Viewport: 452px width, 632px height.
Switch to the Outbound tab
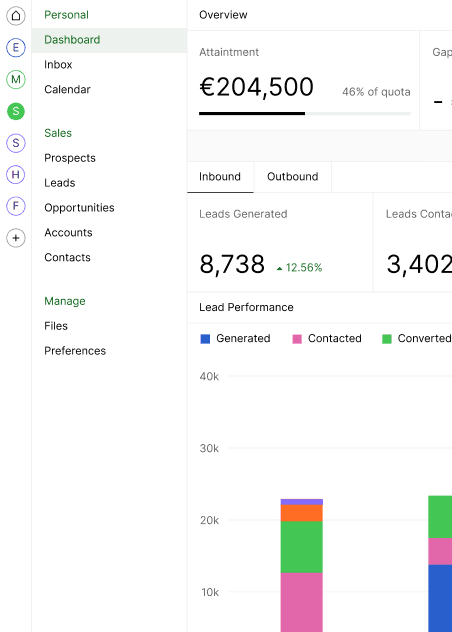(293, 177)
